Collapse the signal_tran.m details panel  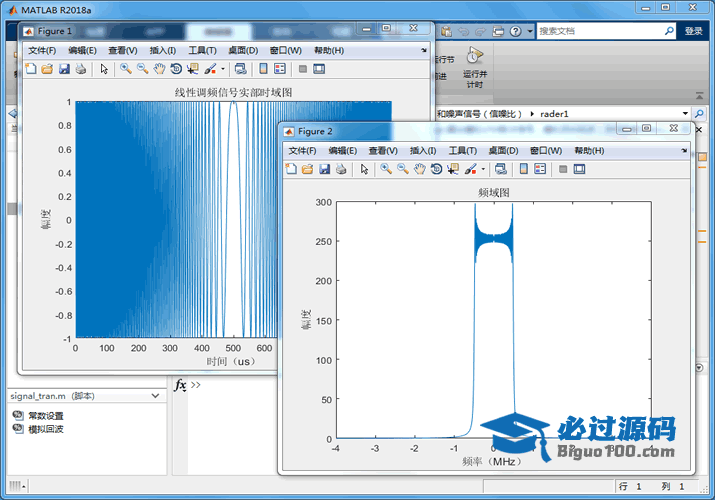(155, 396)
